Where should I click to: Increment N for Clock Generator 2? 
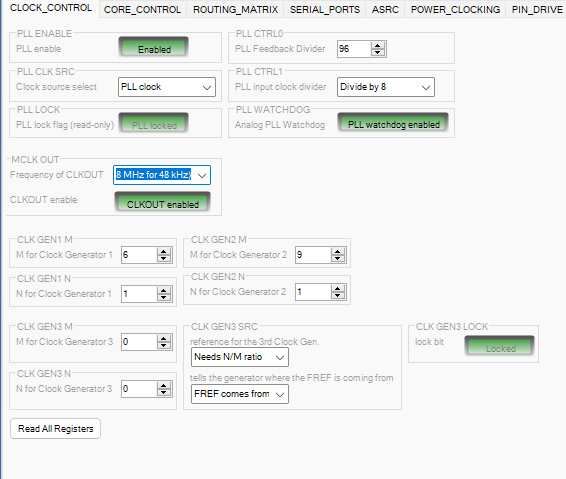[x=338, y=288]
